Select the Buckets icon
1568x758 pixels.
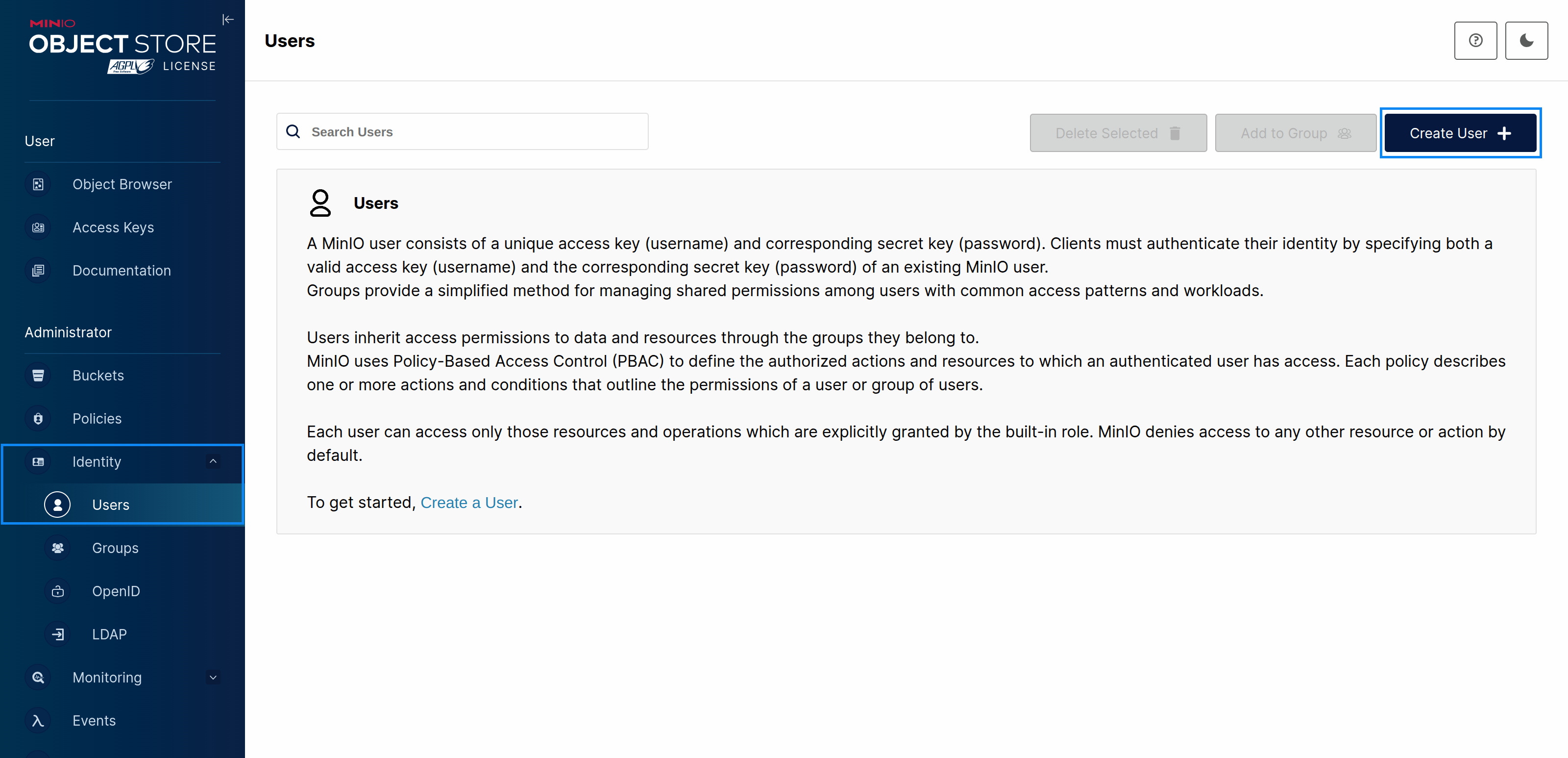[x=38, y=376]
